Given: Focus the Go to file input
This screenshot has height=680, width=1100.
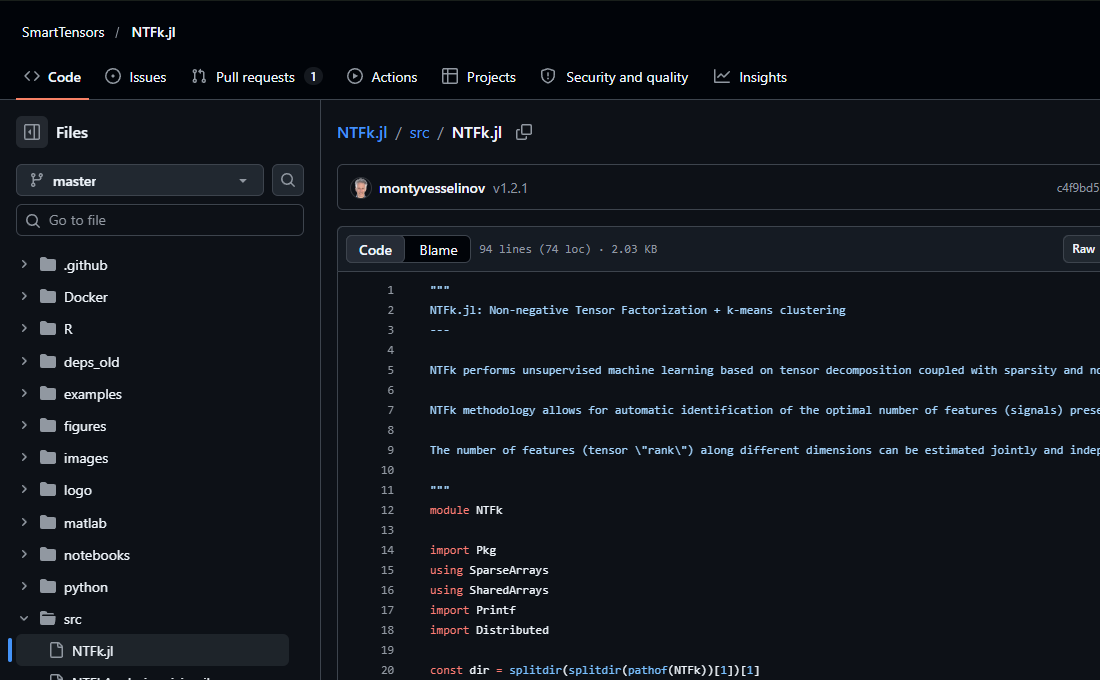Looking at the screenshot, I should tap(160, 220).
